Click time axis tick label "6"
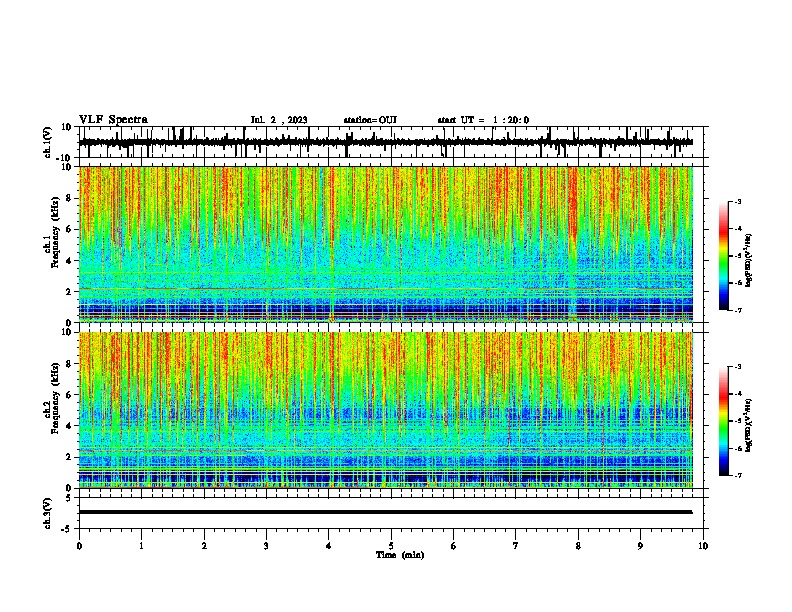The image size is (792, 612). pos(454,546)
